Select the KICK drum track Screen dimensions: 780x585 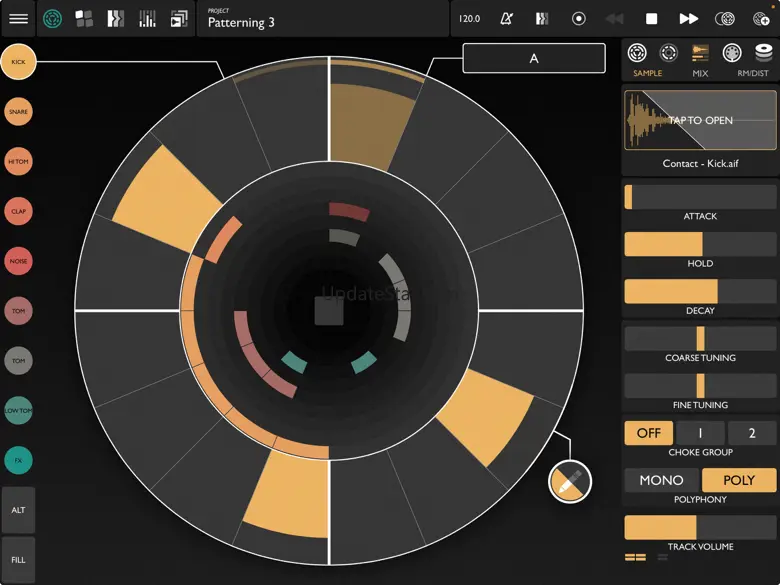click(19, 62)
